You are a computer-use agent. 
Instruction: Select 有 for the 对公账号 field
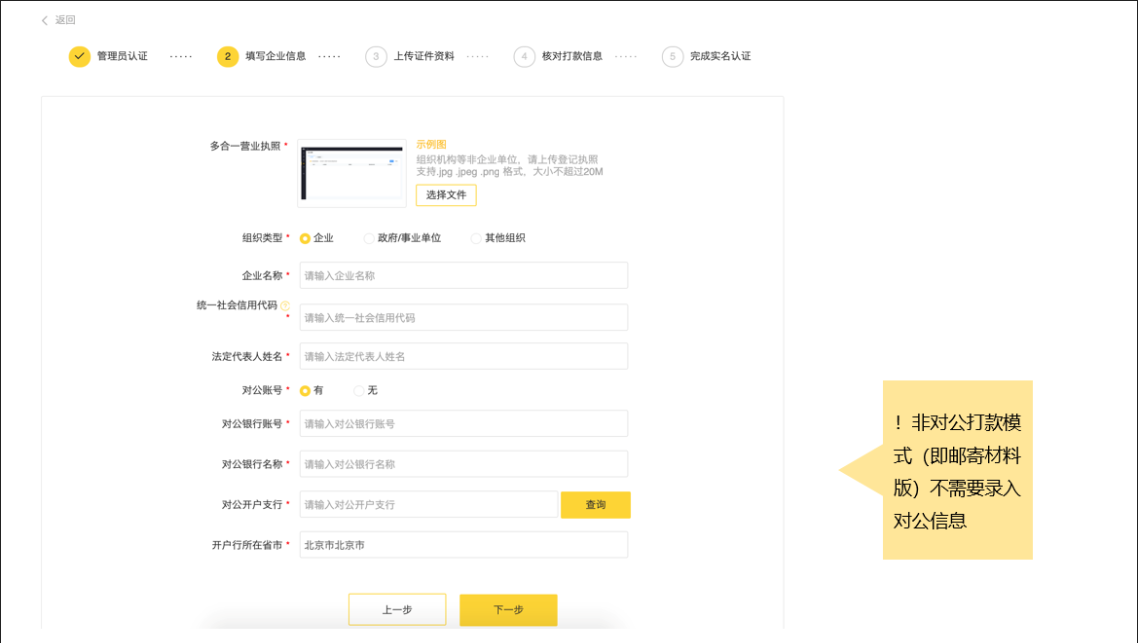point(304,391)
